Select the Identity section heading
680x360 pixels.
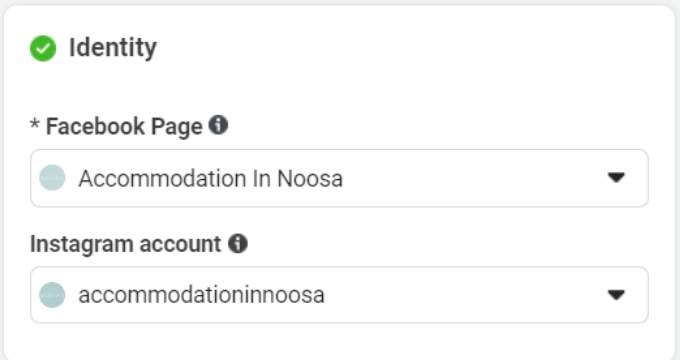[113, 47]
